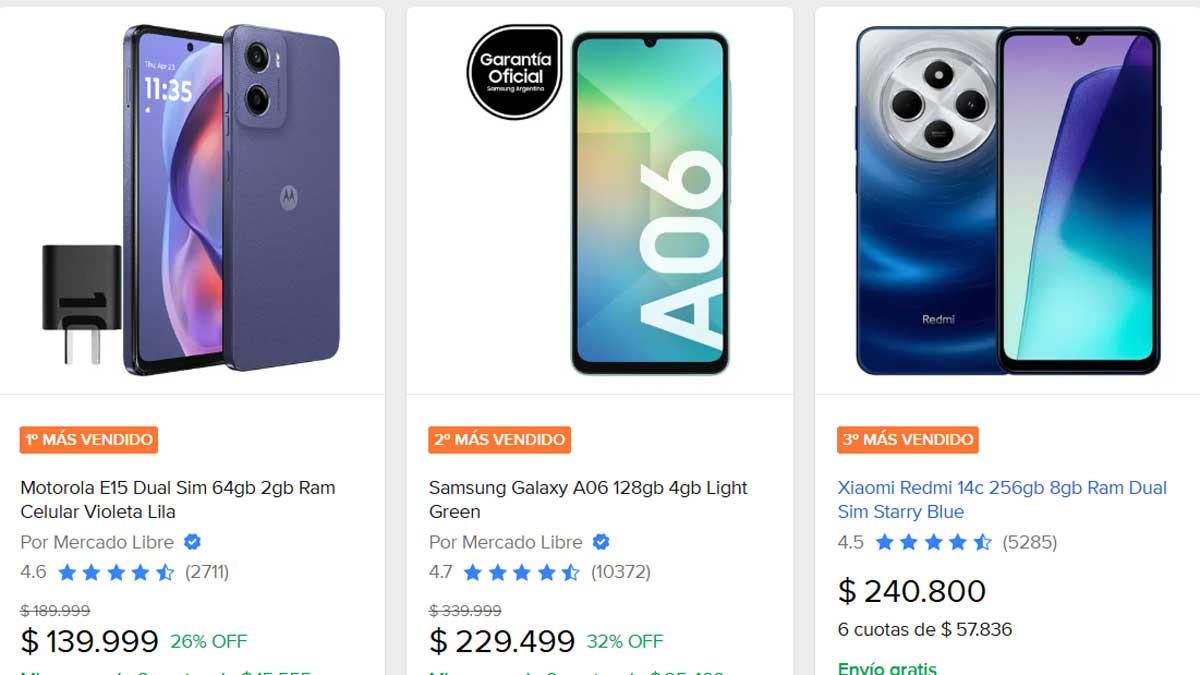Viewport: 1200px width, 675px height.
Task: Click the 1º MÁS VENDIDO badge
Action: point(87,439)
